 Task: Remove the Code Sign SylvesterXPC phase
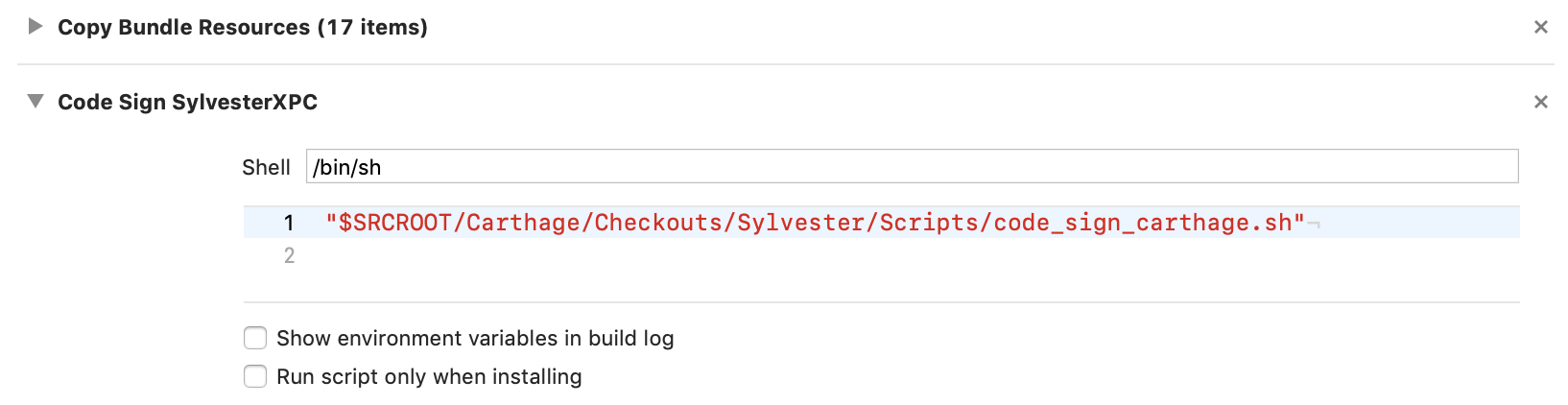pos(1541,102)
